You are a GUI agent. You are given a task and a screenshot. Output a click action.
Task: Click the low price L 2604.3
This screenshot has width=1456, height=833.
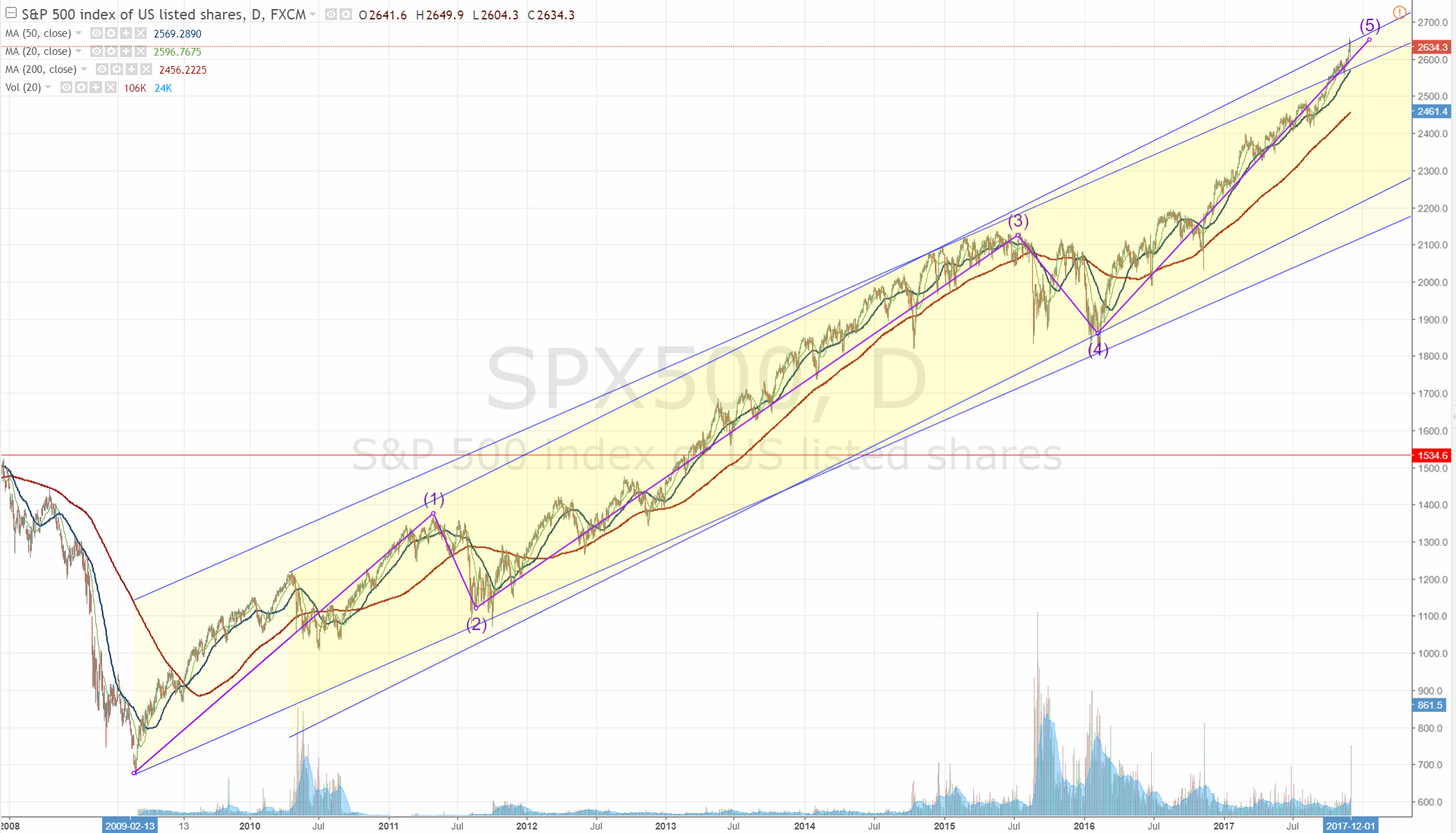coord(495,15)
